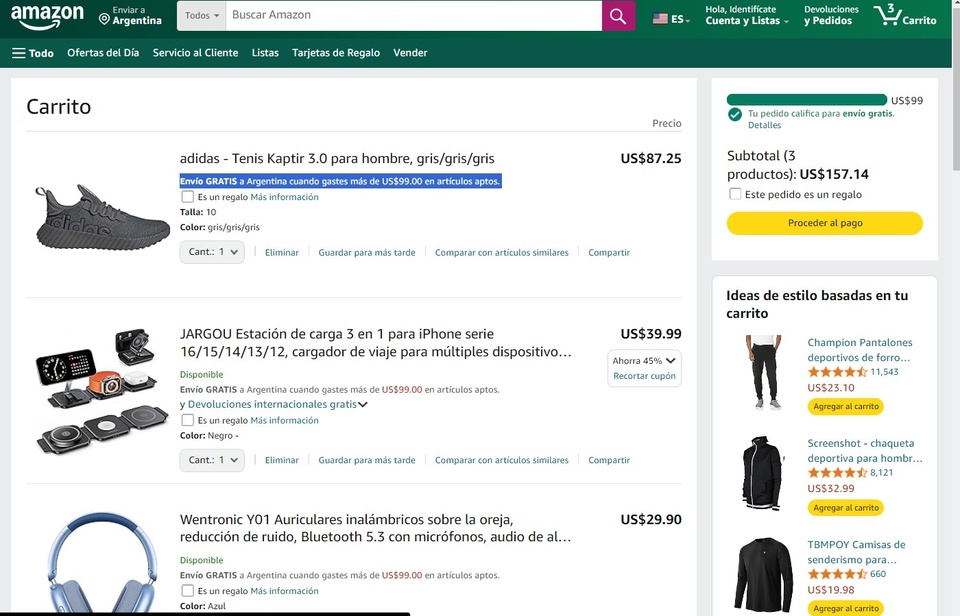Click the US flag language icon
Viewport: 960px width, 616px height.
click(660, 19)
